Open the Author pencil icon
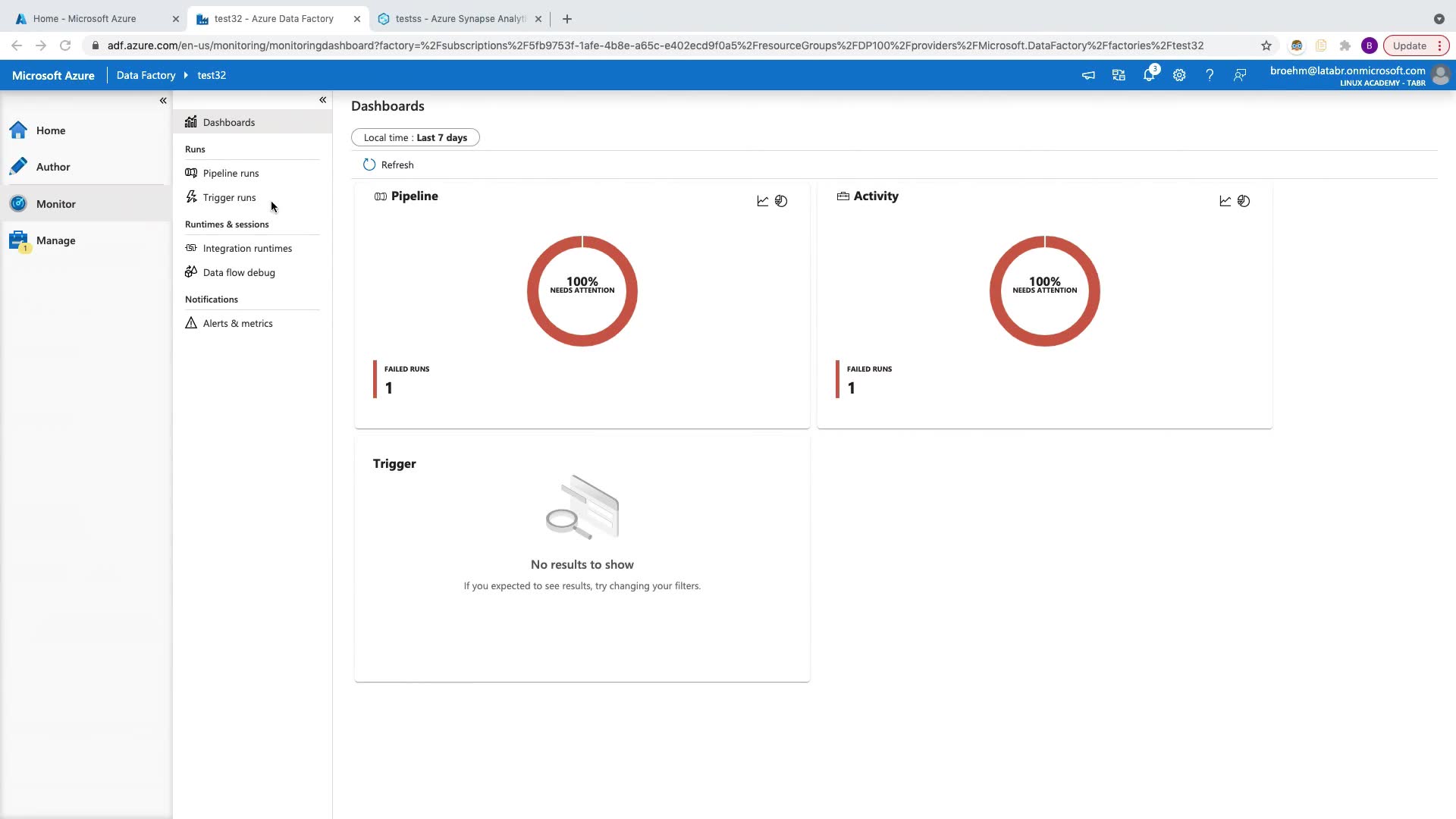The height and width of the screenshot is (819, 1456). click(19, 166)
